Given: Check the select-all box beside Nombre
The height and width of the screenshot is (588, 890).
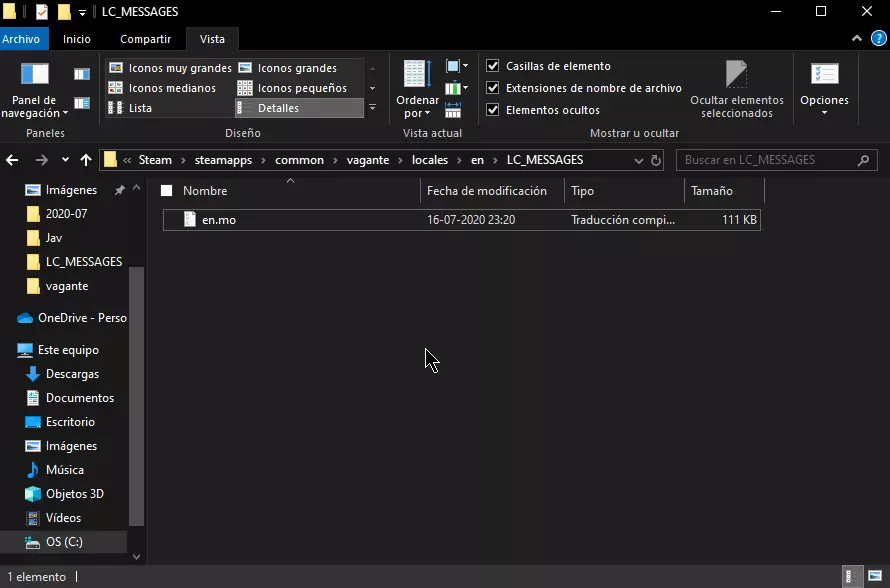Looking at the screenshot, I should tap(166, 191).
